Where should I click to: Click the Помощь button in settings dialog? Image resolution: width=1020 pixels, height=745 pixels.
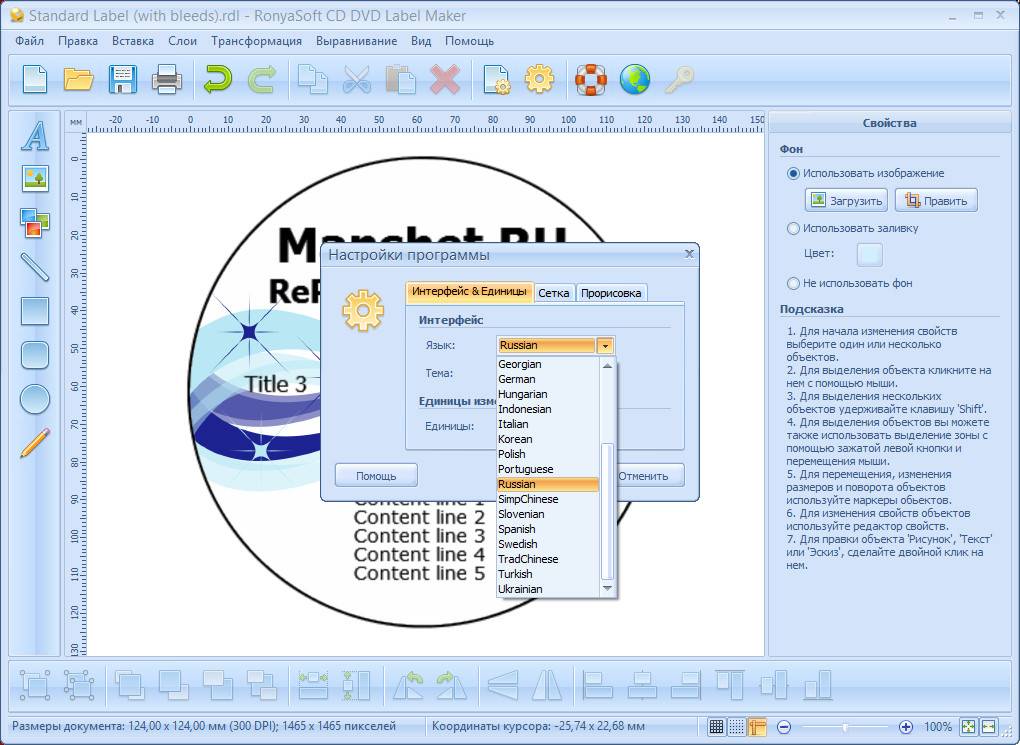(376, 476)
